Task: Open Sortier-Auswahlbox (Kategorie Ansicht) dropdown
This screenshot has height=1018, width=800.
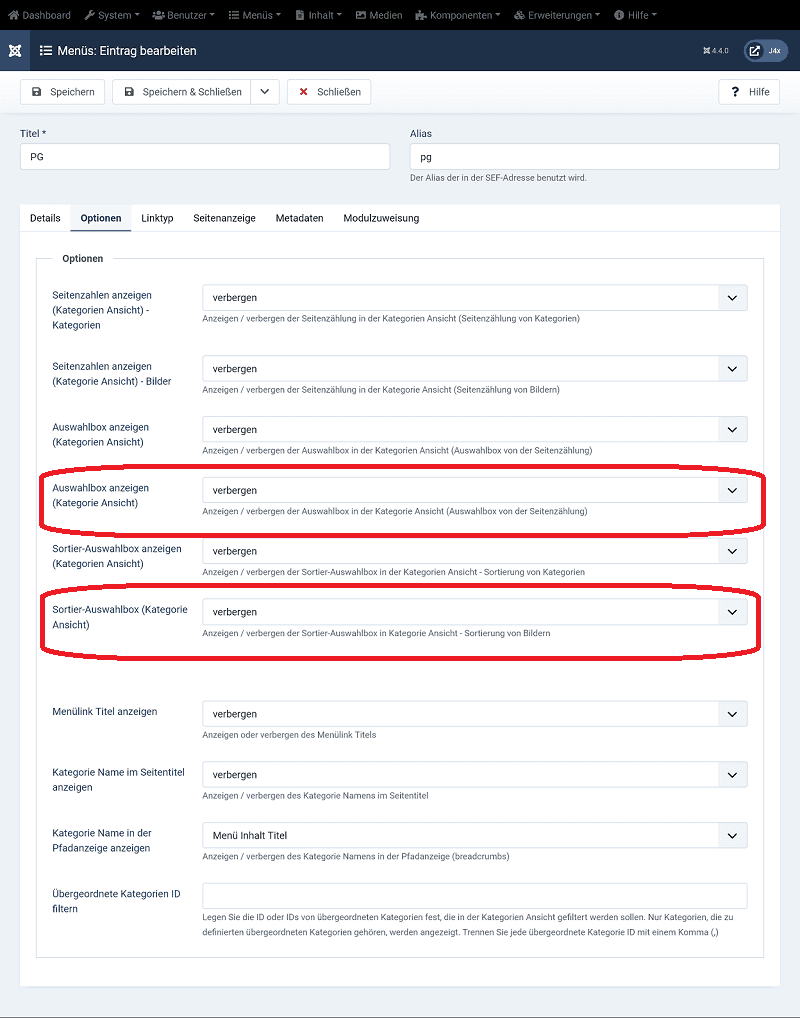Action: [x=474, y=612]
